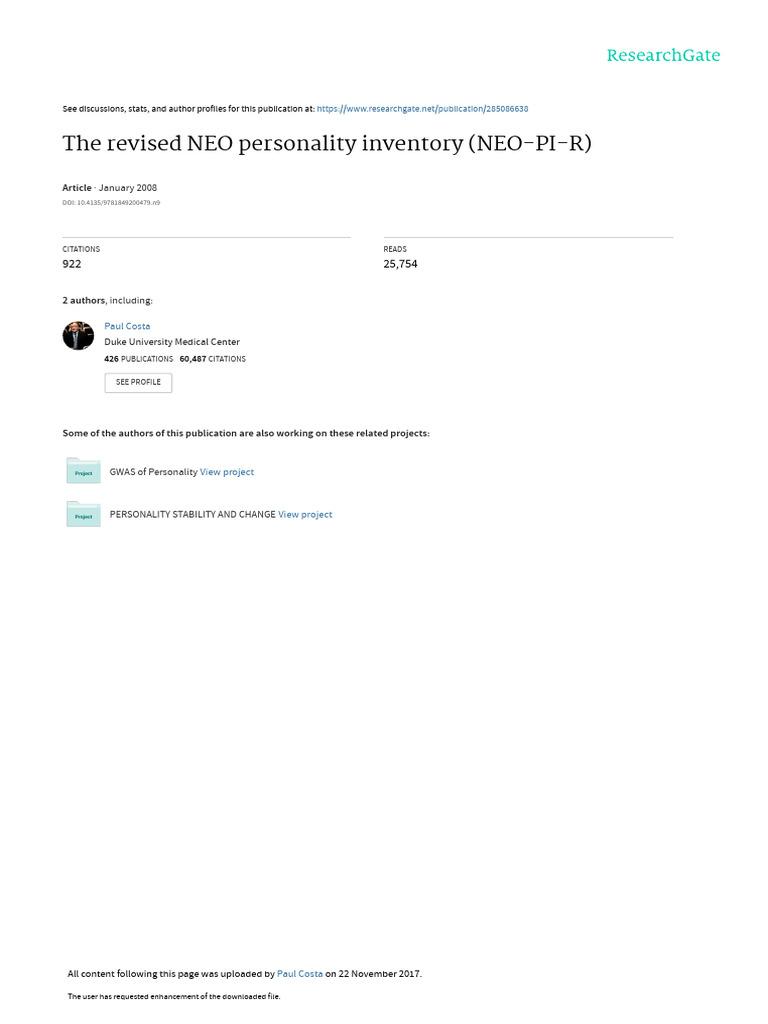Open View project link for GWAS of Personality
The height and width of the screenshot is (1024, 768).
(x=227, y=472)
